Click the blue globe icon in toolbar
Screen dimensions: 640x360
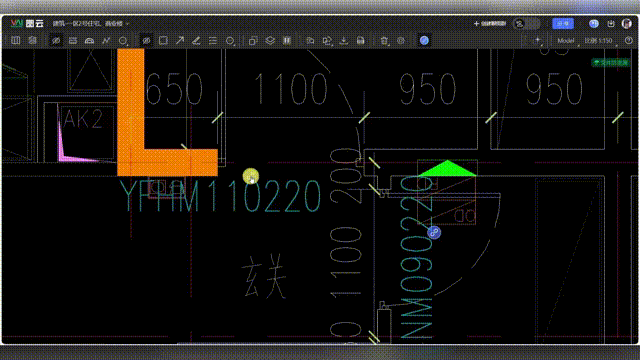[x=424, y=40]
